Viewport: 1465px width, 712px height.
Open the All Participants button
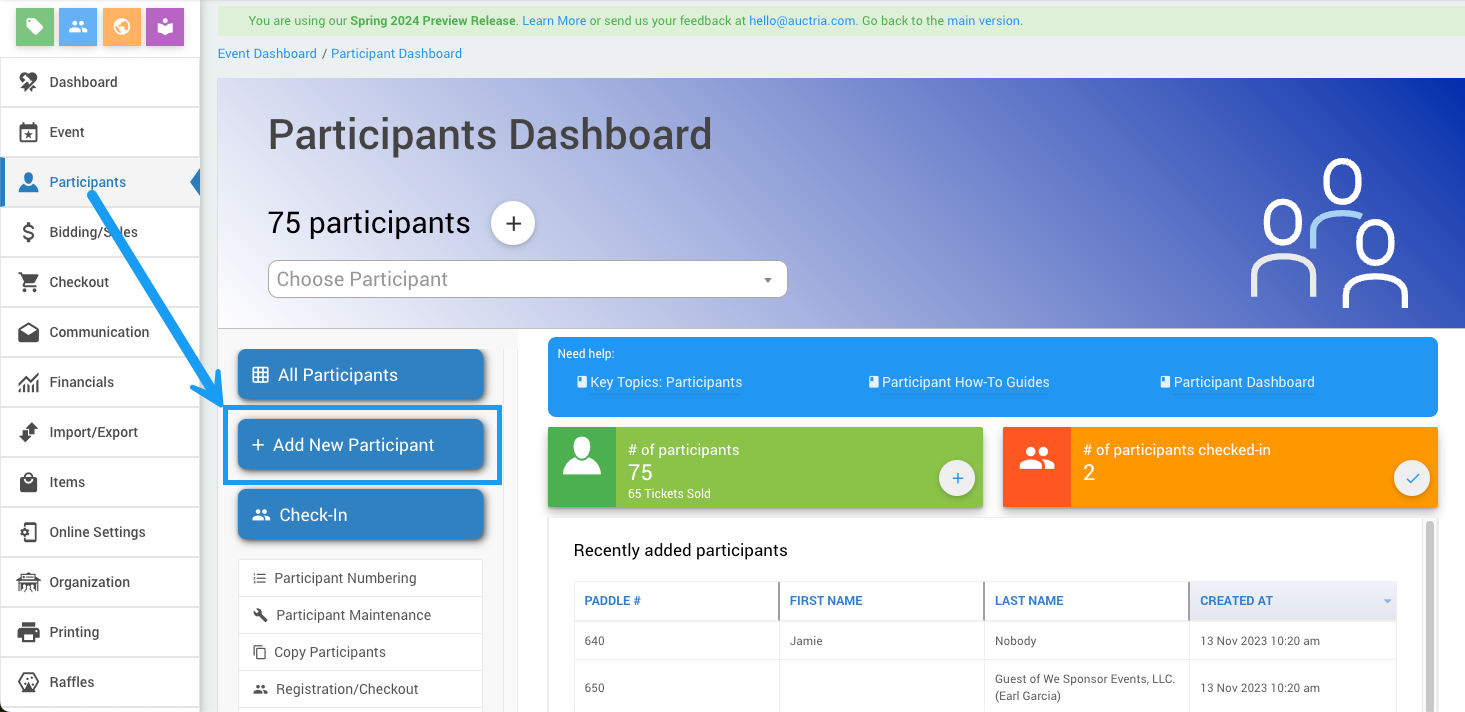click(360, 375)
